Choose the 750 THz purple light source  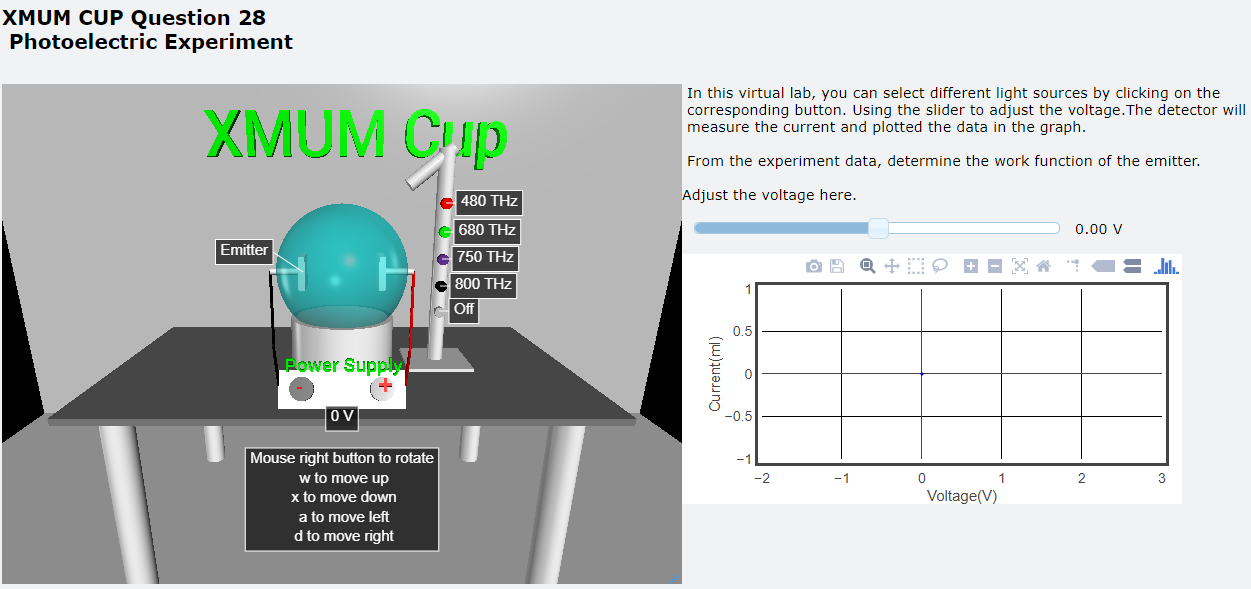coord(442,259)
